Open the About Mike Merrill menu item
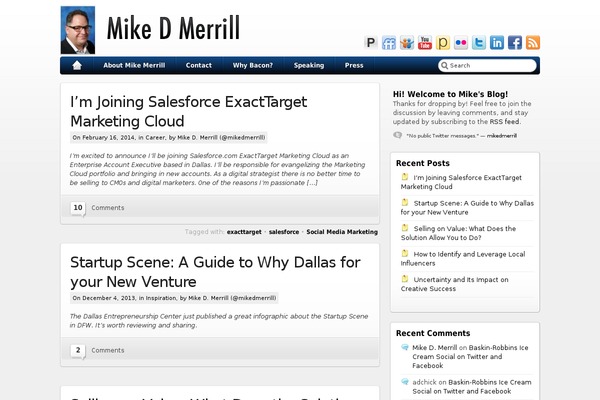 [134, 65]
